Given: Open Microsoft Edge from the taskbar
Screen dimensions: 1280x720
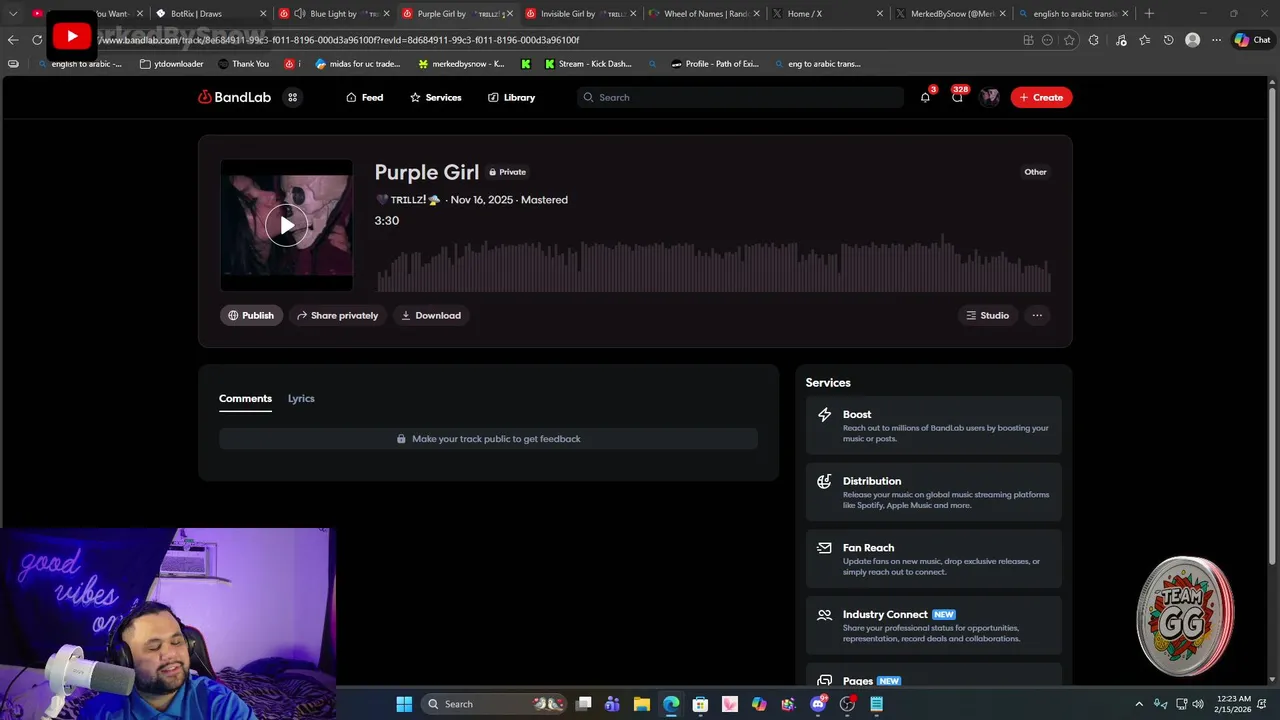Looking at the screenshot, I should [671, 704].
